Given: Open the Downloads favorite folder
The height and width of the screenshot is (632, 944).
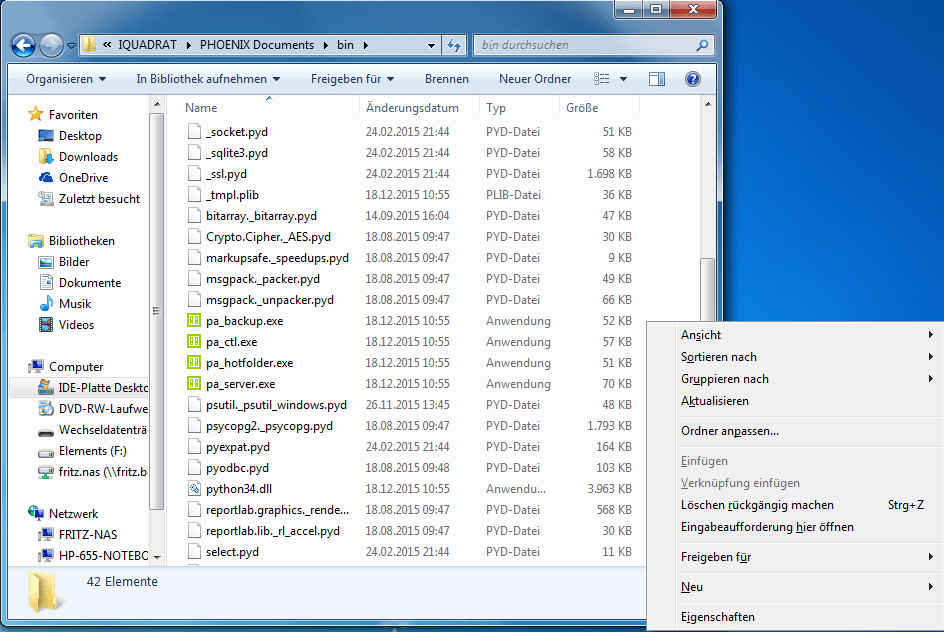Looking at the screenshot, I should pyautogui.click(x=88, y=156).
